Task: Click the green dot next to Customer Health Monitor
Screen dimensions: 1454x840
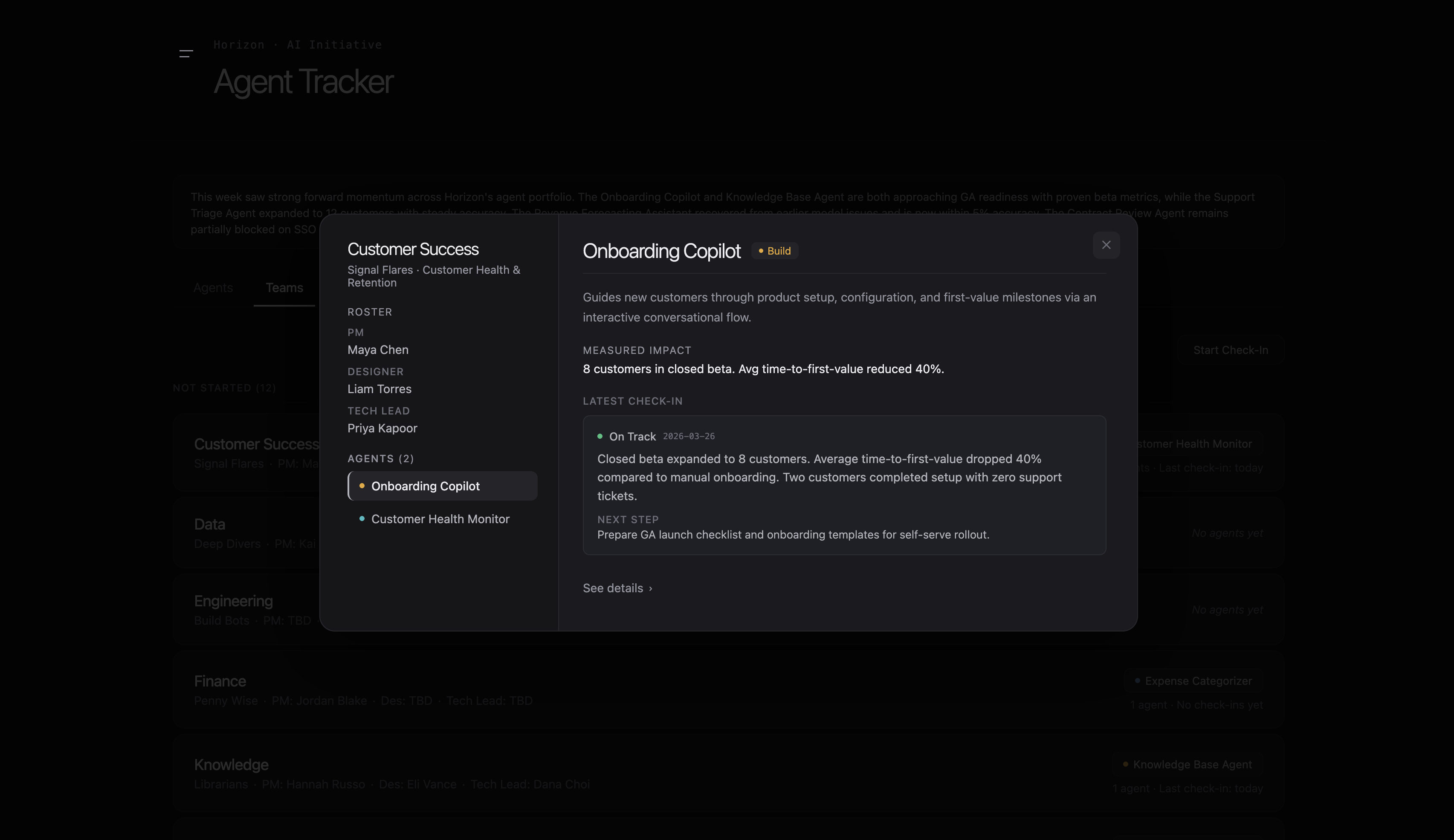Action: (362, 518)
